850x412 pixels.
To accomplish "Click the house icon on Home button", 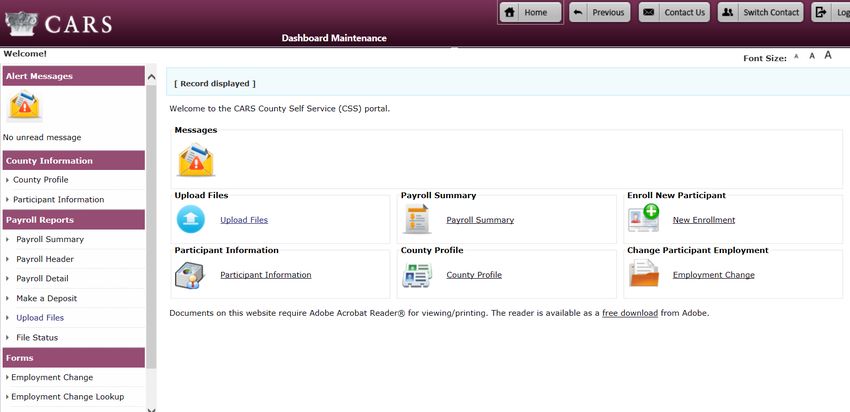I will pos(510,12).
